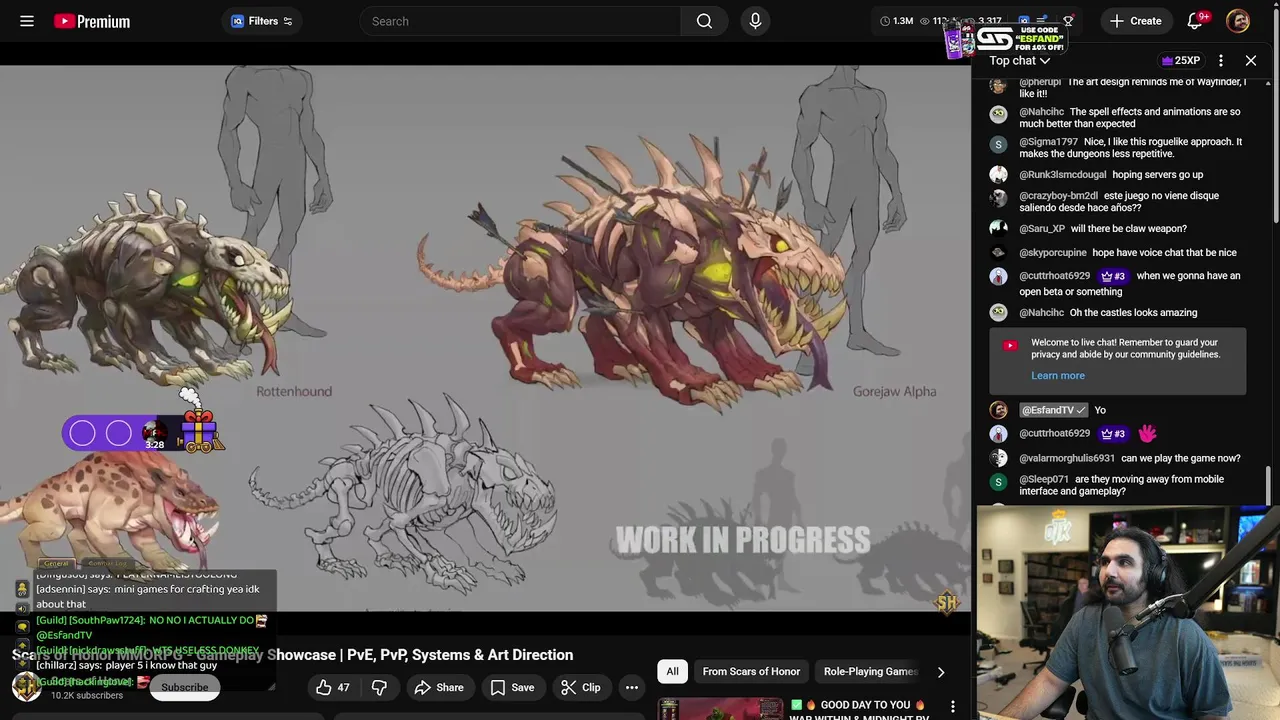Screen dimensions: 1280x720
Task: Subscribe to the channel
Action: (185, 688)
